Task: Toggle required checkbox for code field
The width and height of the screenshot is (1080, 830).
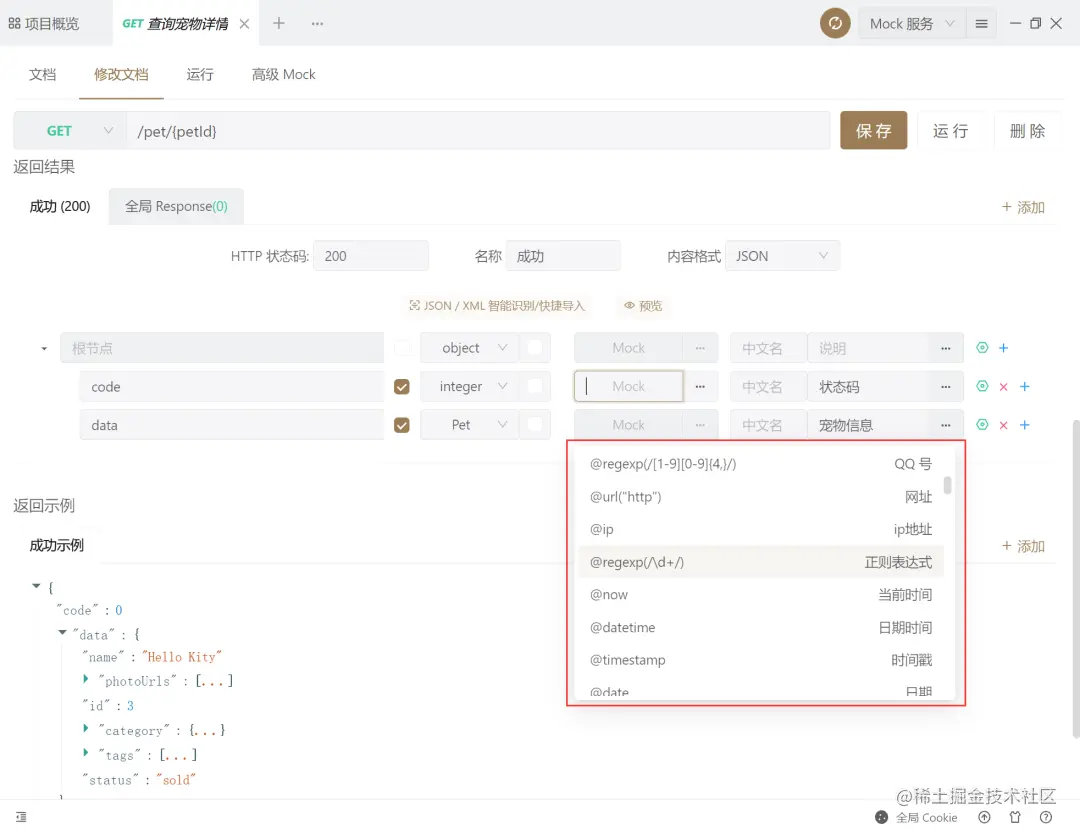Action: [x=402, y=386]
